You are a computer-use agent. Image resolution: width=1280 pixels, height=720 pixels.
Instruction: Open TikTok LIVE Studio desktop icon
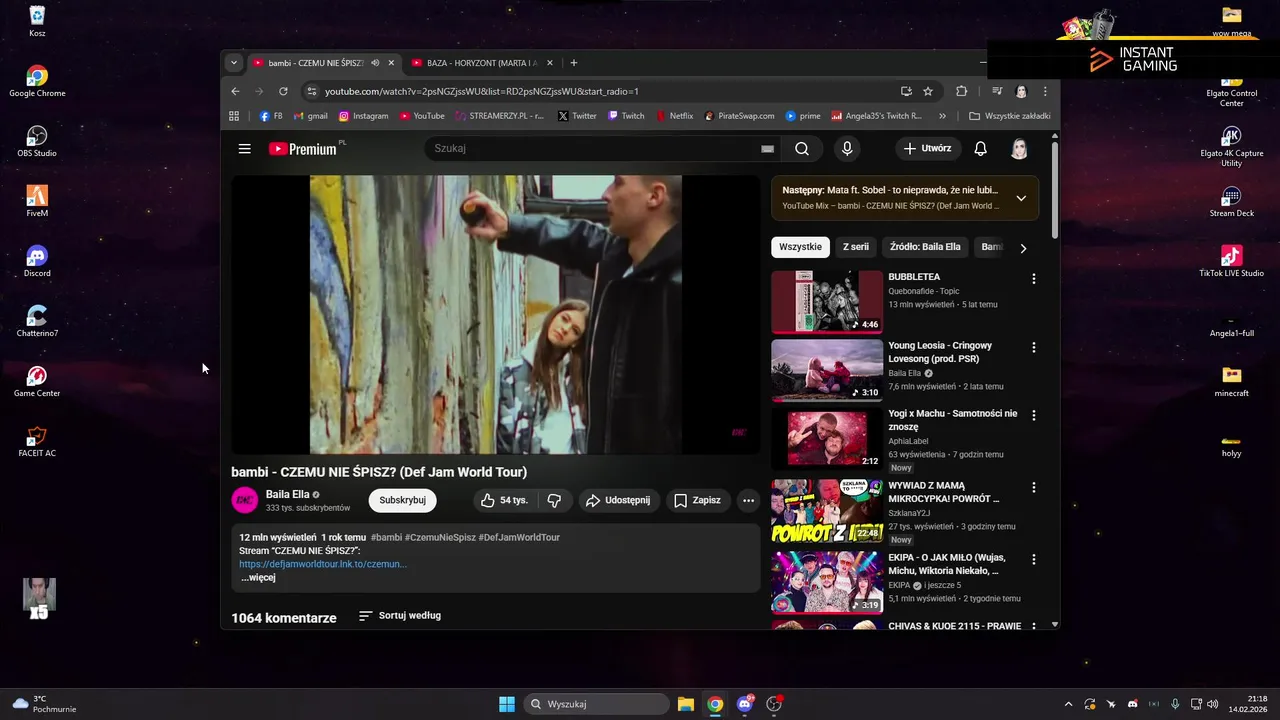click(x=1231, y=261)
